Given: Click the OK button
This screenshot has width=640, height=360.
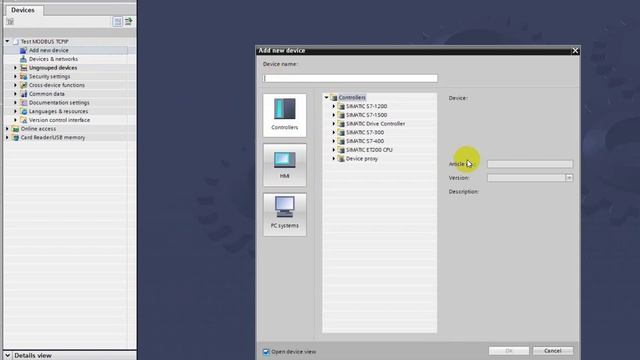Looking at the screenshot, I should point(509,351).
